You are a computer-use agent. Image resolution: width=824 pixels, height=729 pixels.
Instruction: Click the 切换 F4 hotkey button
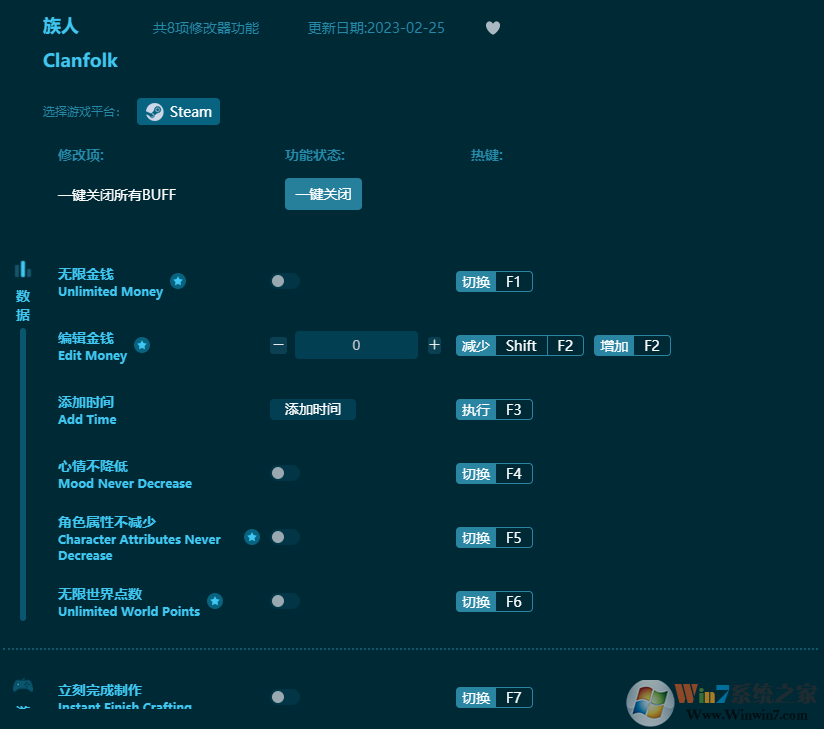[494, 474]
